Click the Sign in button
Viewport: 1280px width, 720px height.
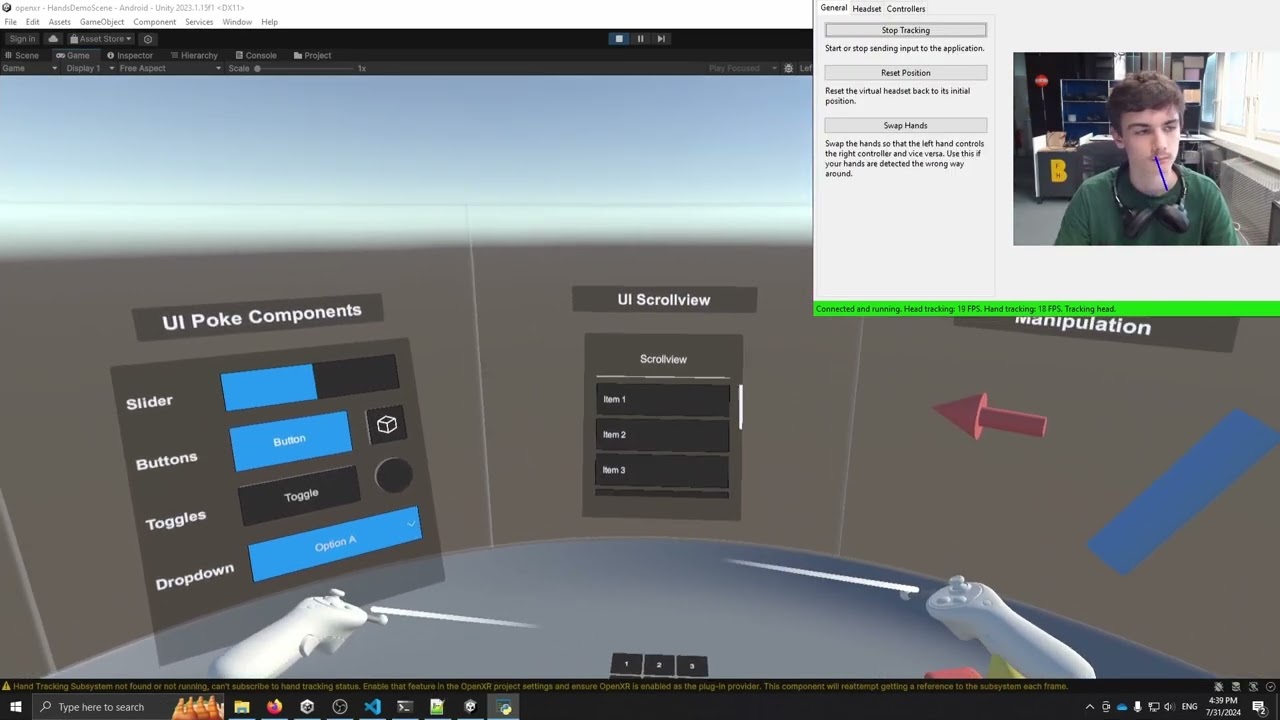tap(22, 39)
